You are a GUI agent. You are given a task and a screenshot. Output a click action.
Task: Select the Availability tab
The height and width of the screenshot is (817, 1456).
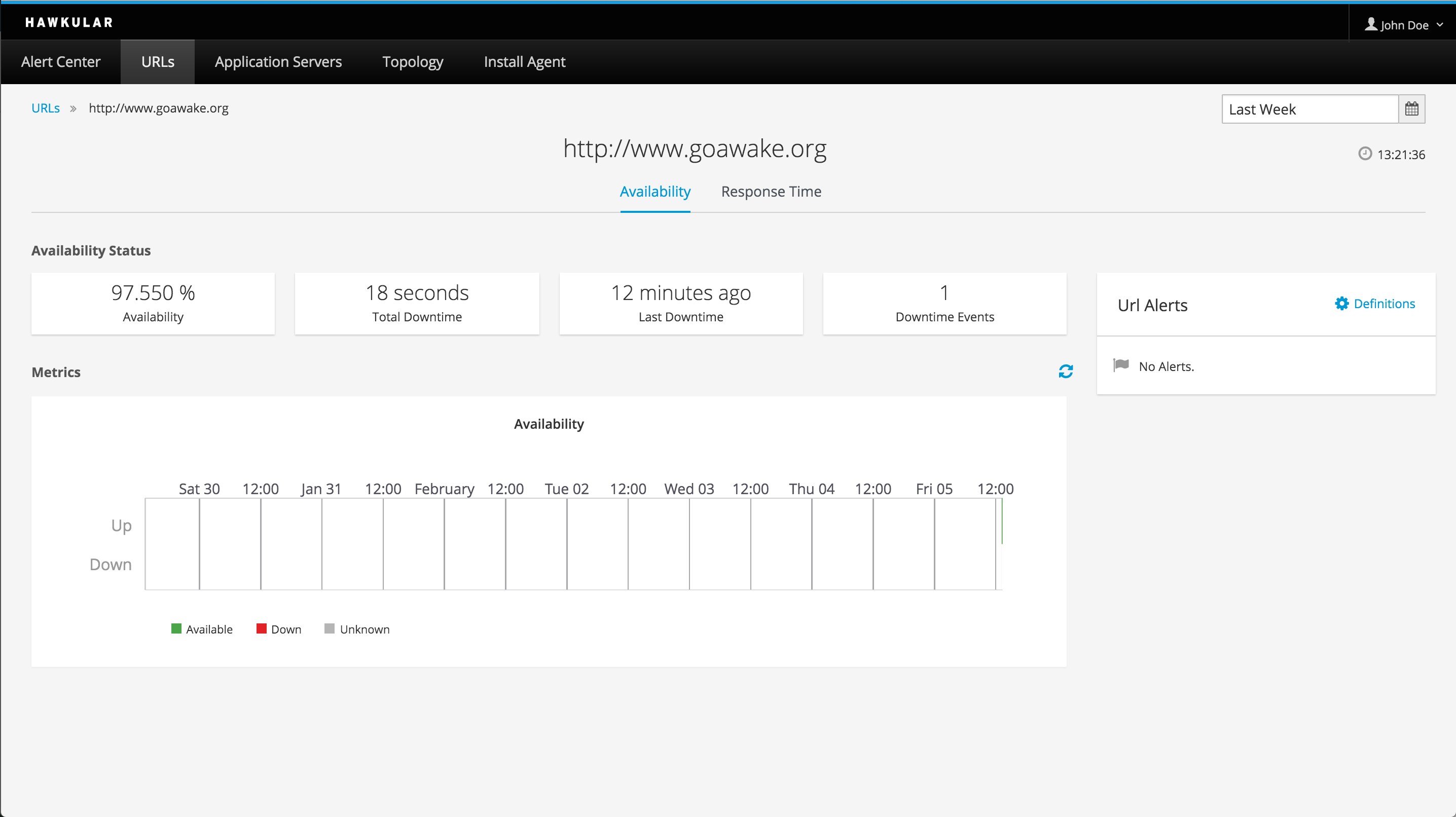tap(654, 192)
